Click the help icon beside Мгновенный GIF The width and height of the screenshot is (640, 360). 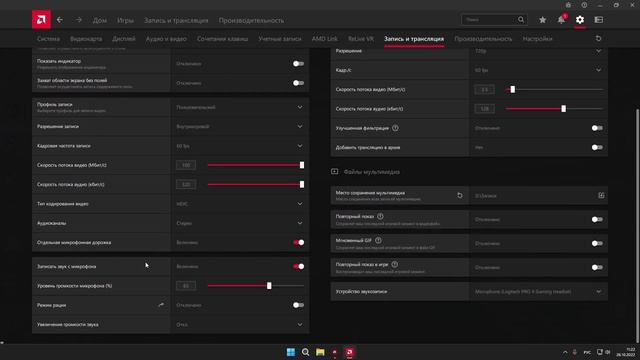click(378, 240)
